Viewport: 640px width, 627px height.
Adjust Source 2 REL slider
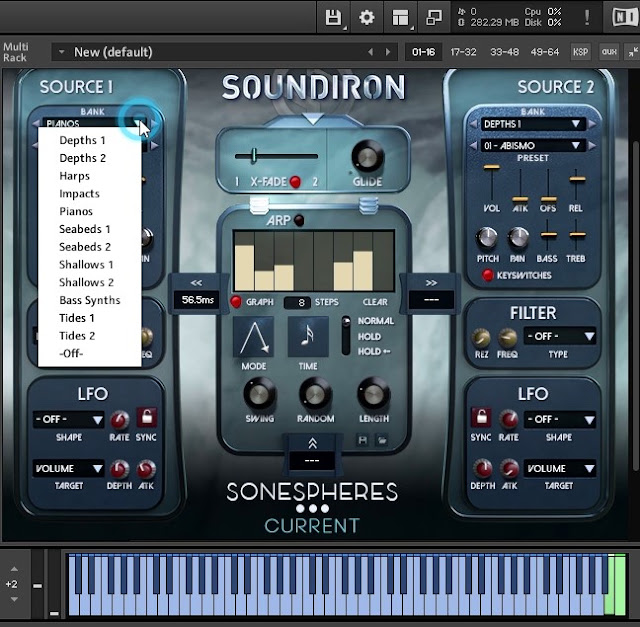tap(577, 179)
